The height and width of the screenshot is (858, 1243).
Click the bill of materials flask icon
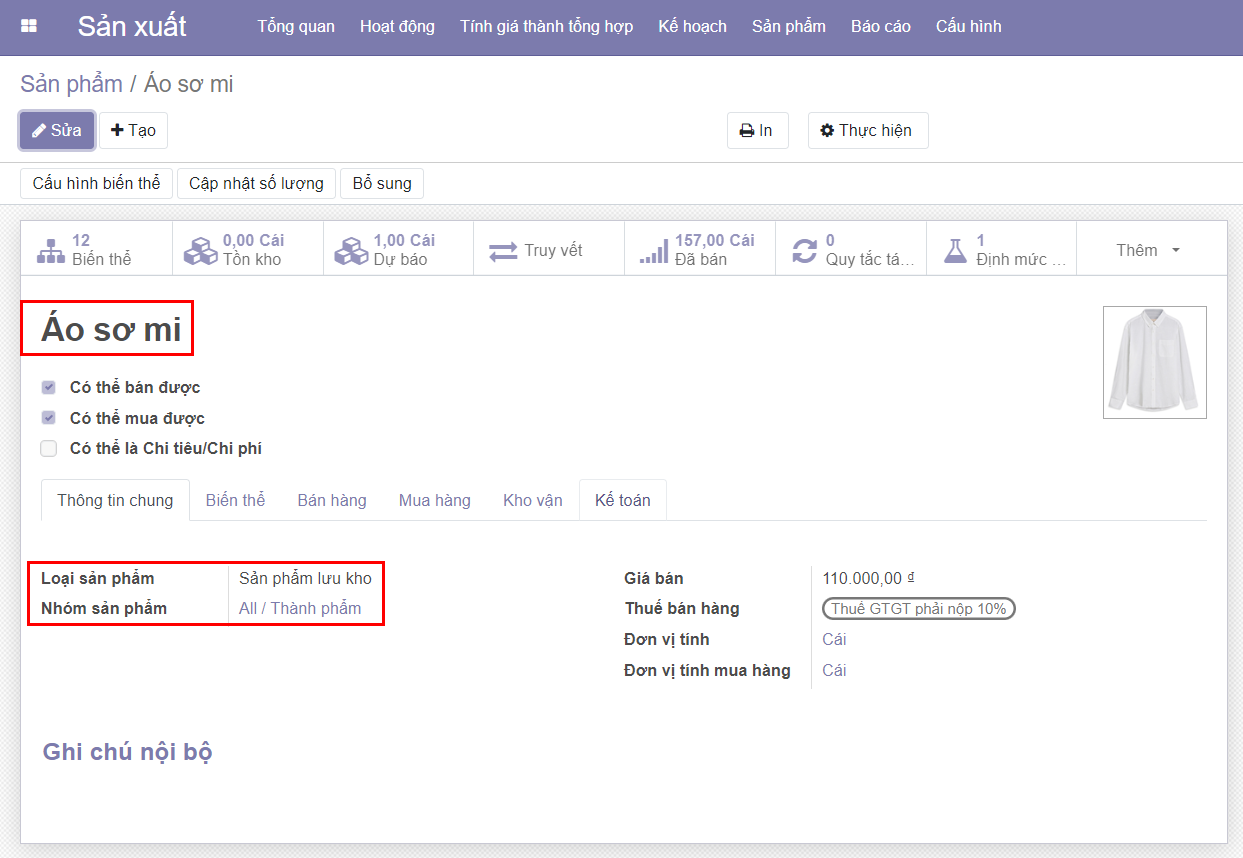pos(956,250)
